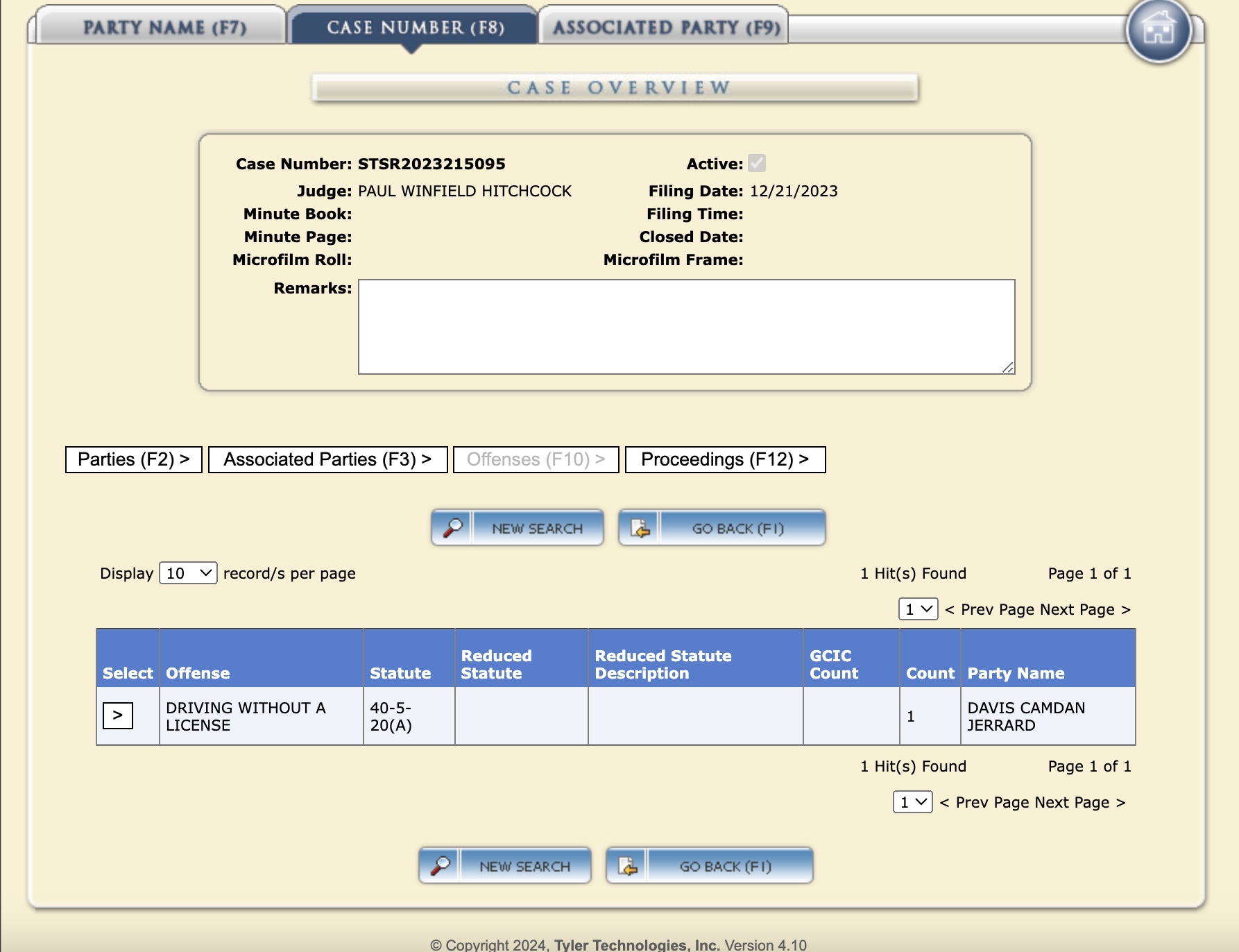The height and width of the screenshot is (952, 1239).
Task: Click bottom 'Next Page >' link
Action: tap(1079, 802)
